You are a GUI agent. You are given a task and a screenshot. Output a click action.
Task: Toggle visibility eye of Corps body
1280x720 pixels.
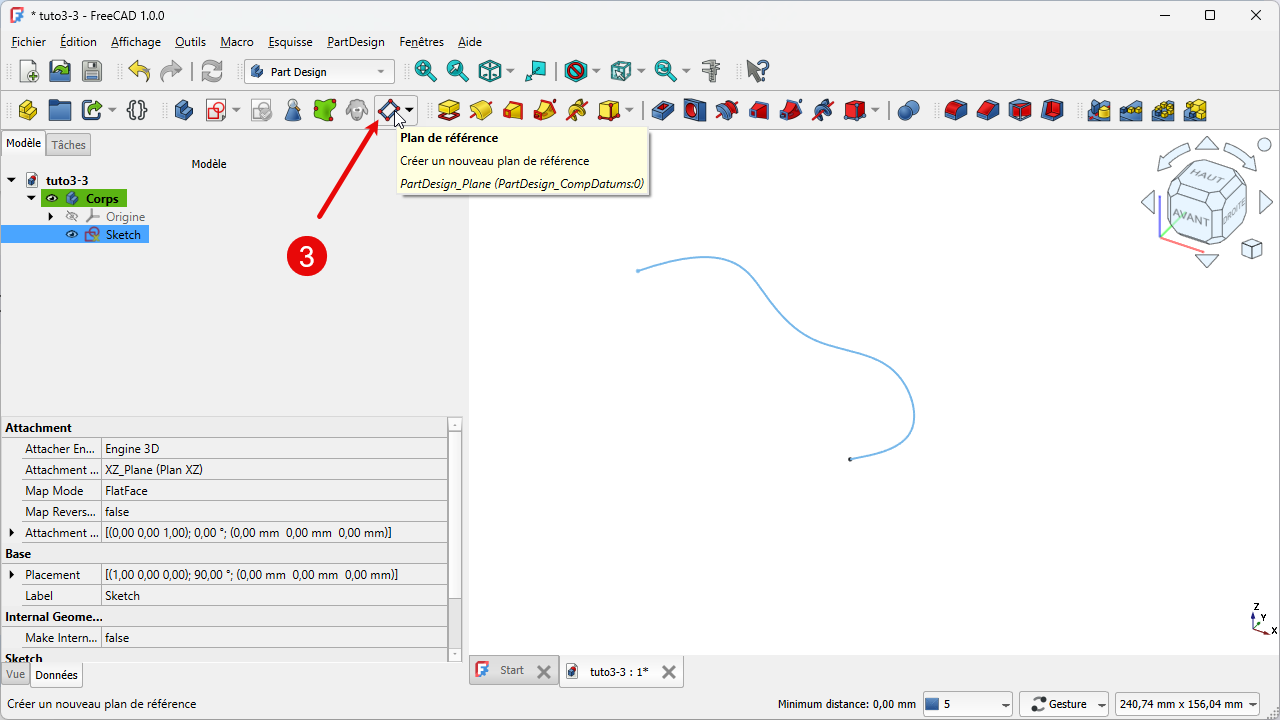click(52, 199)
